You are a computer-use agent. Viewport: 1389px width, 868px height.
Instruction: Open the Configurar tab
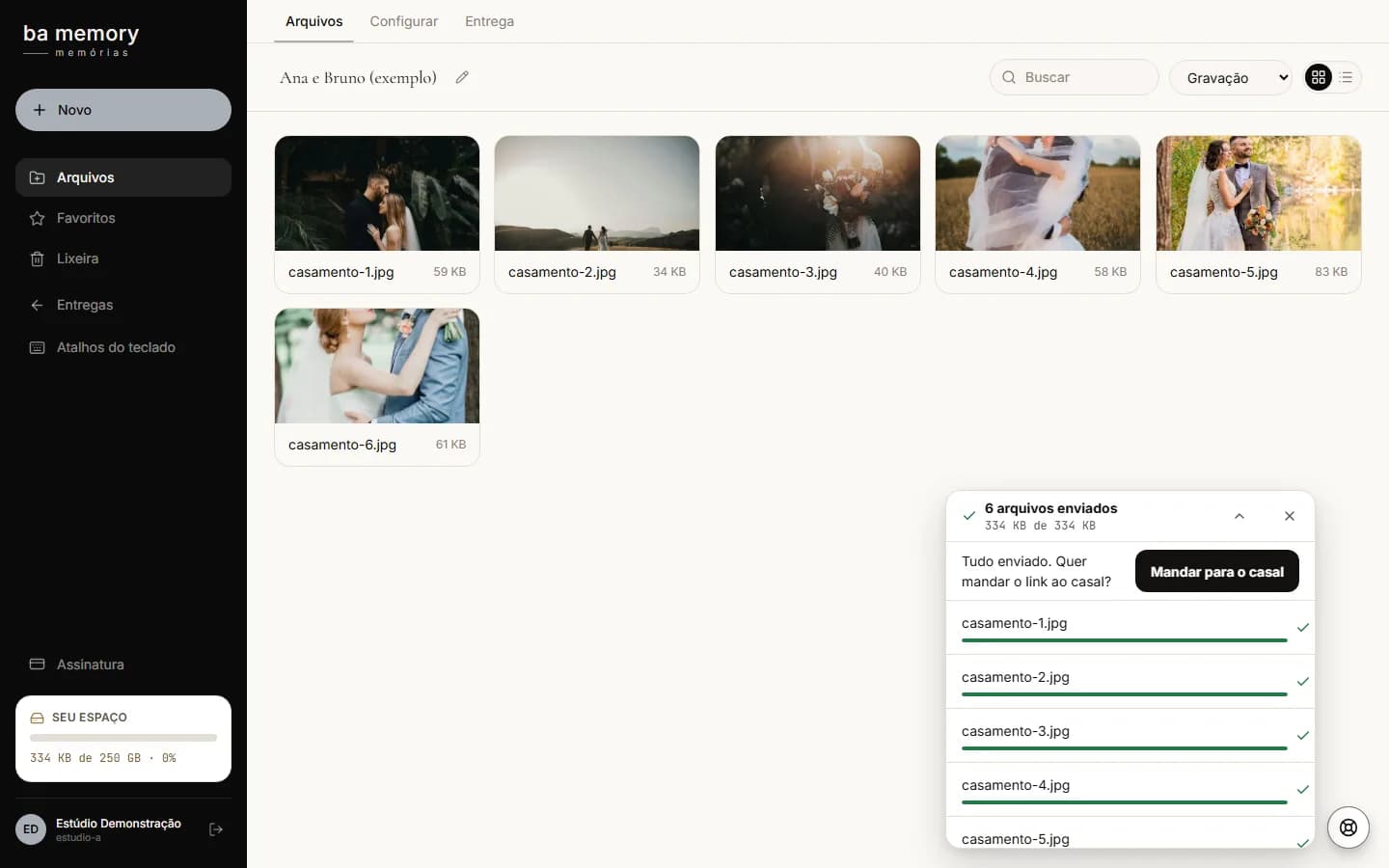[403, 21]
